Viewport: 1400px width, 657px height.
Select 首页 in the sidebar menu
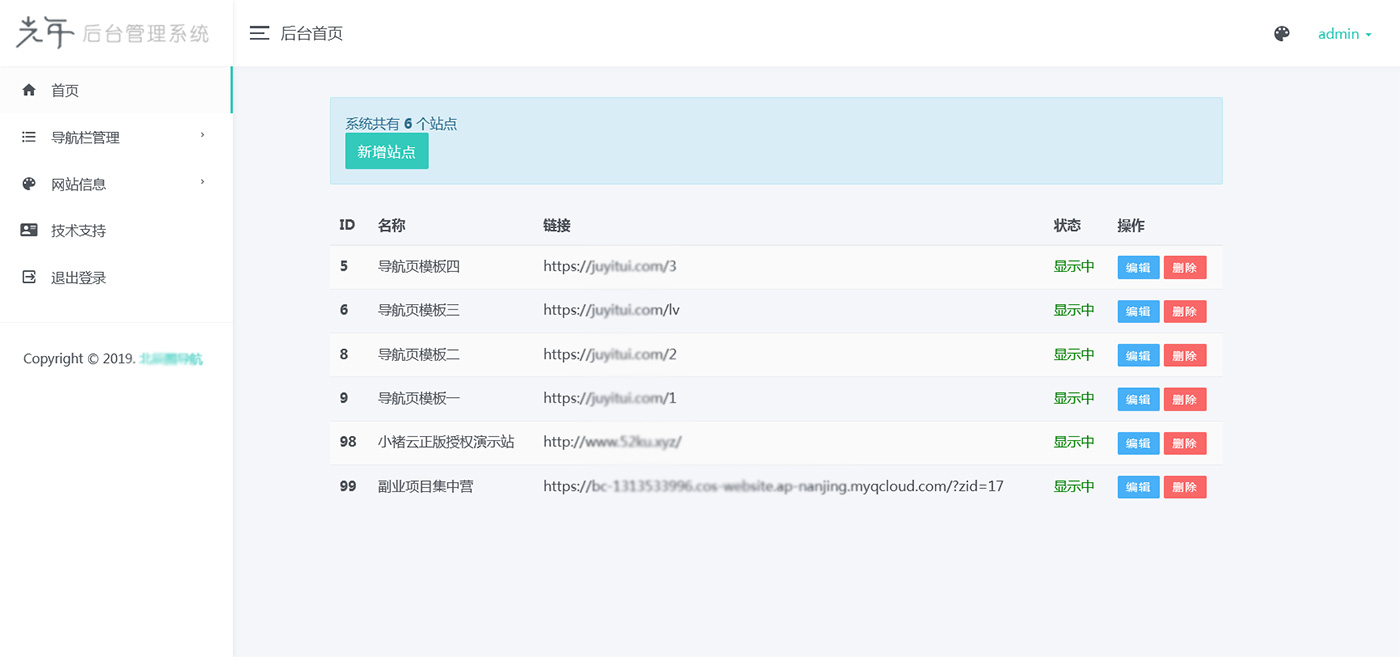pos(66,89)
